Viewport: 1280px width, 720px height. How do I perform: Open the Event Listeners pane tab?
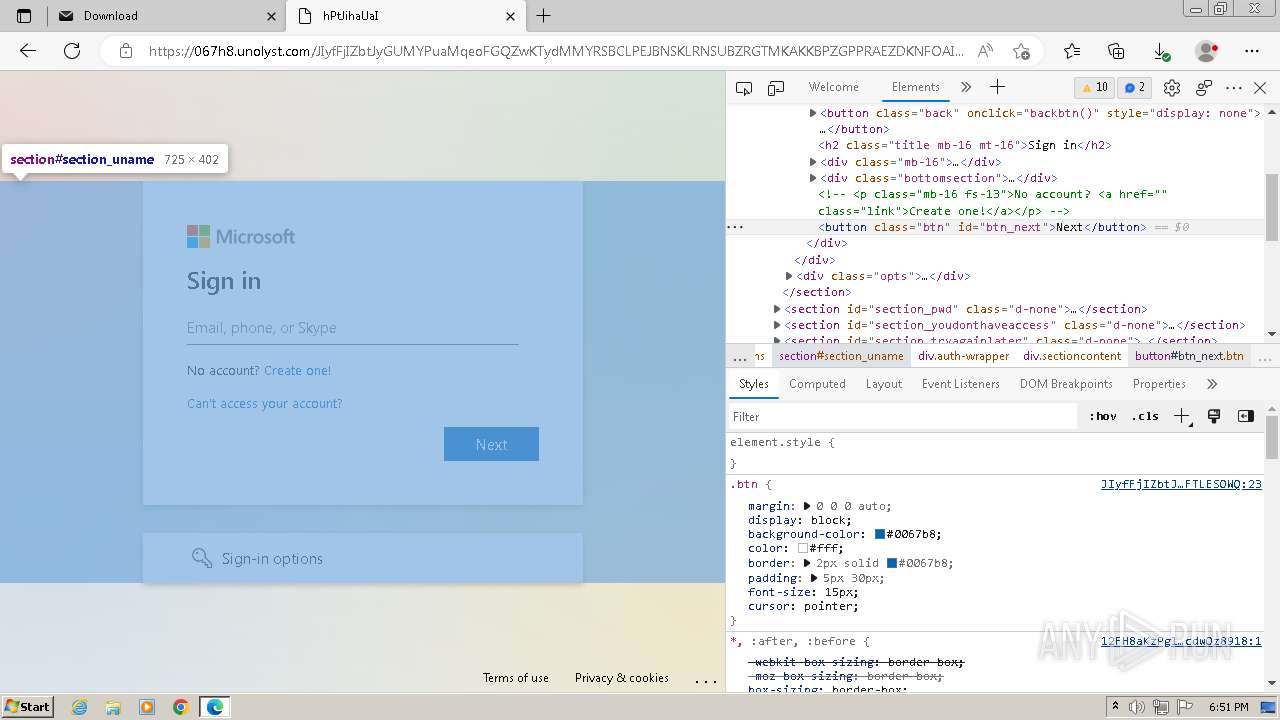click(x=961, y=384)
